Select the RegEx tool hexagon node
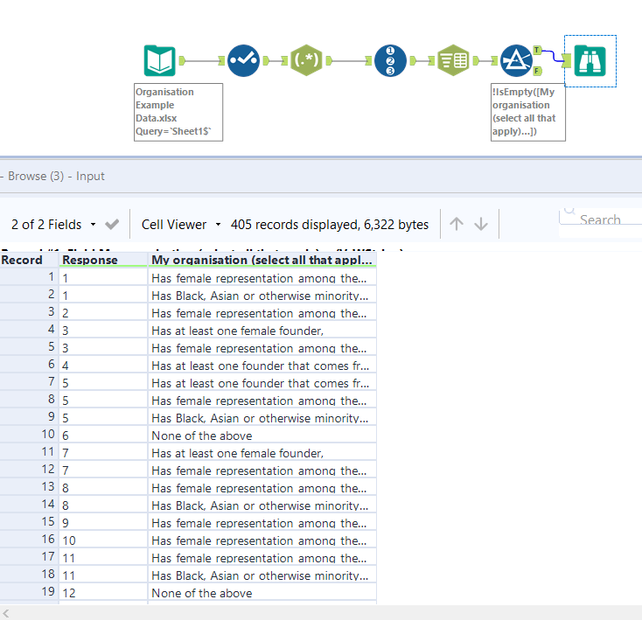The width and height of the screenshot is (642, 620). point(306,61)
